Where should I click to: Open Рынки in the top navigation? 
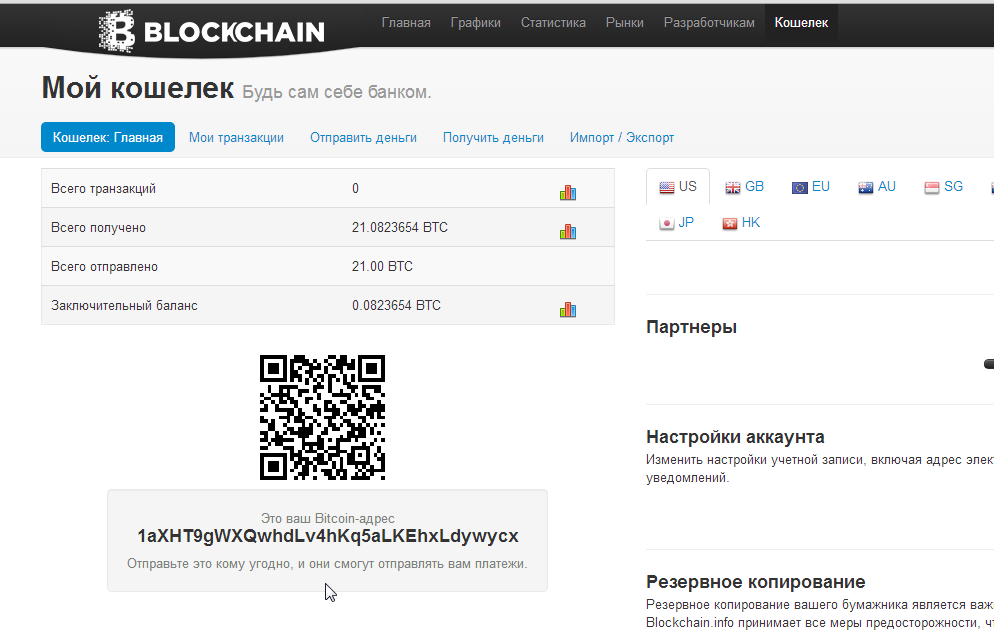624,23
